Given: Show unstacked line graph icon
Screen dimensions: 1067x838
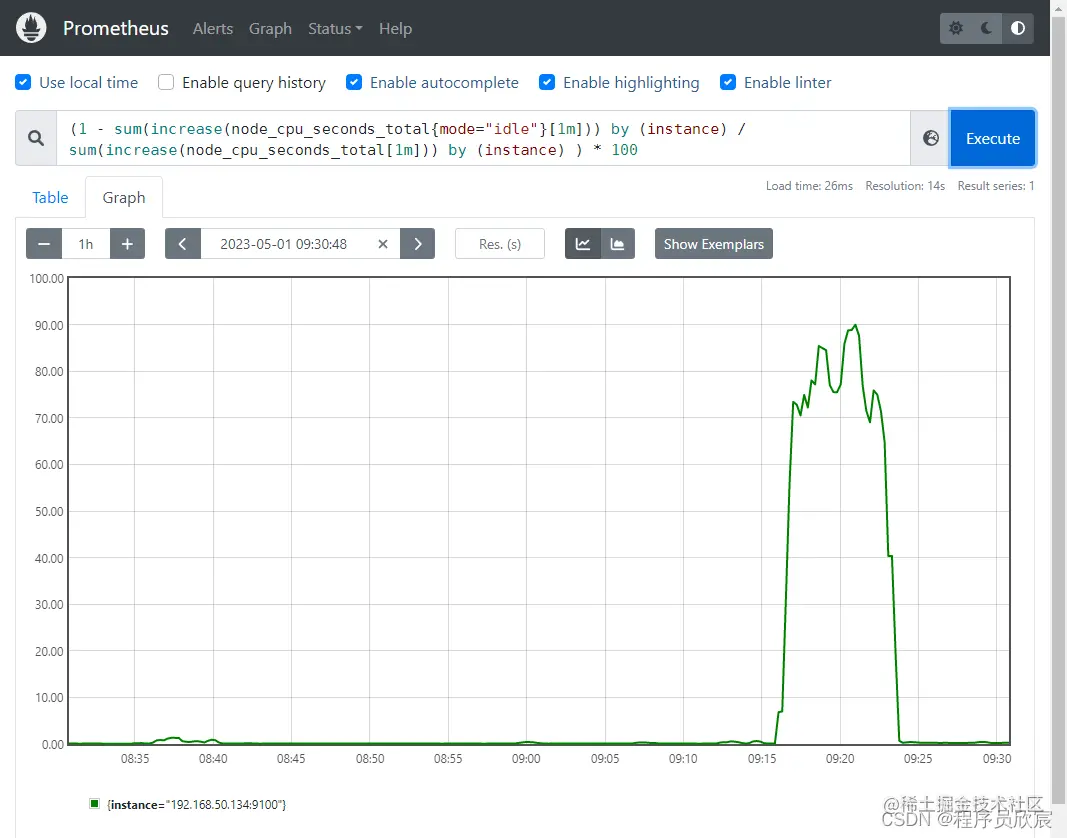Looking at the screenshot, I should point(583,244).
